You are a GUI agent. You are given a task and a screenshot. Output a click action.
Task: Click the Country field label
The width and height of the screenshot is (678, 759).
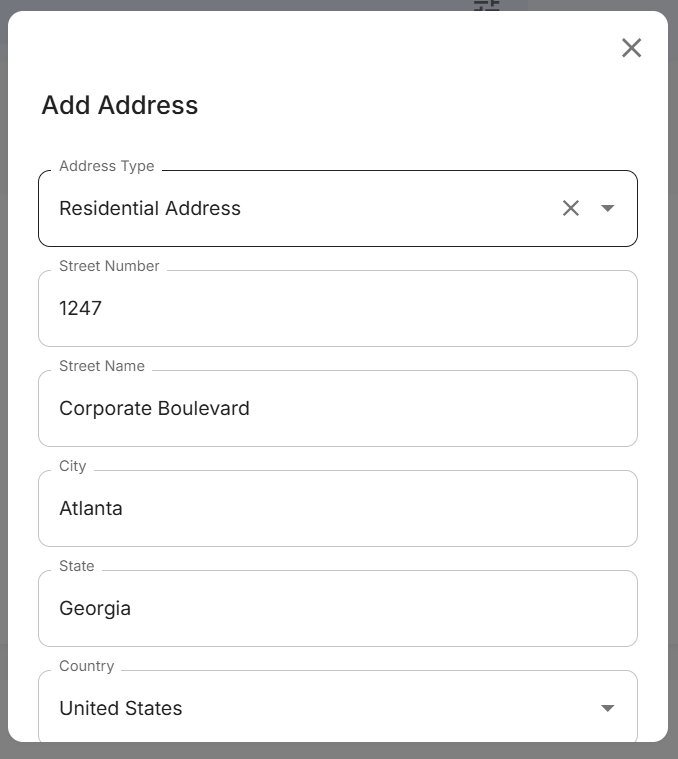click(87, 666)
